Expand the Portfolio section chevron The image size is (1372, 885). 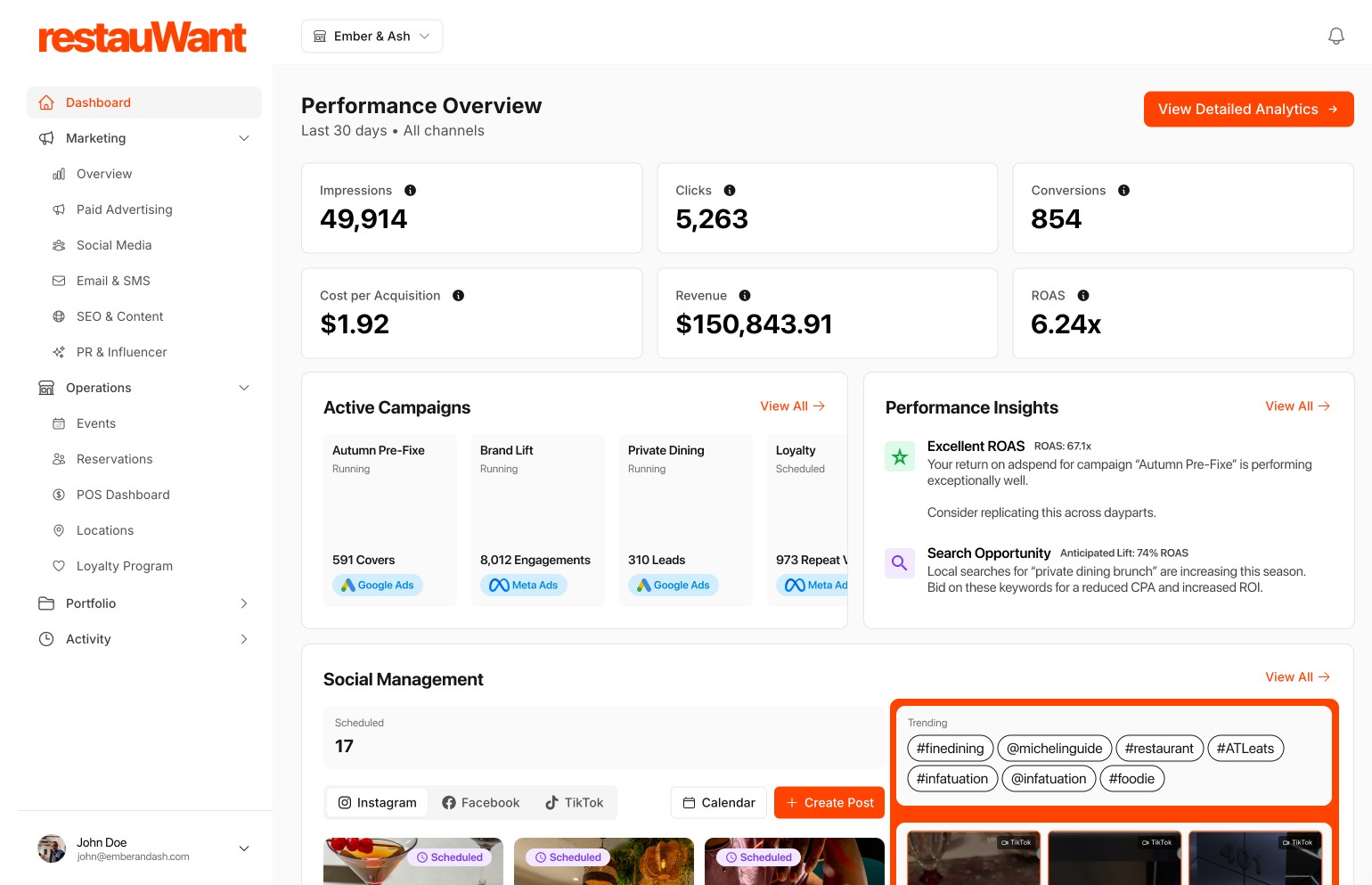(244, 603)
